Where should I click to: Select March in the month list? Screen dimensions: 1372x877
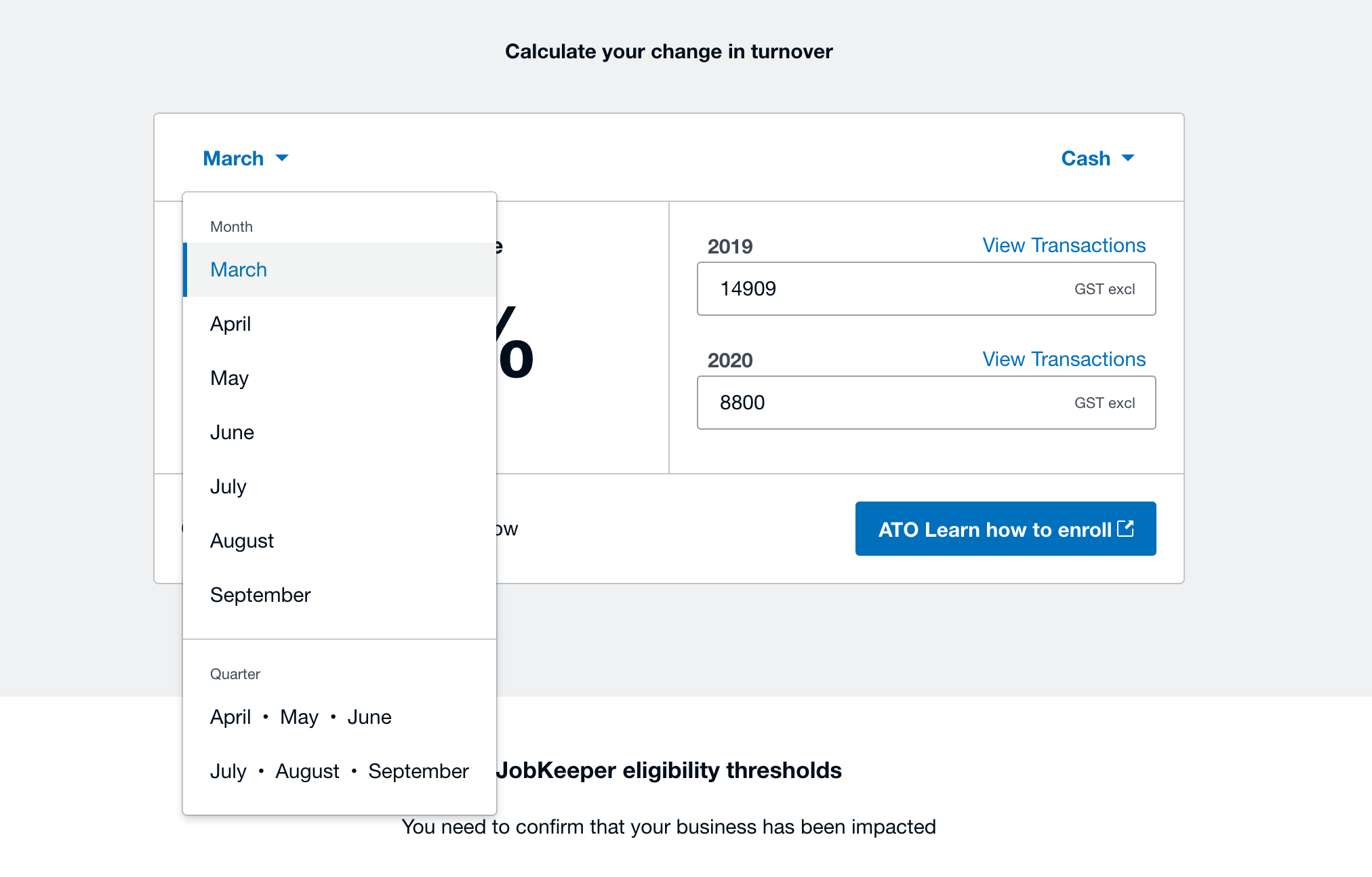point(239,270)
